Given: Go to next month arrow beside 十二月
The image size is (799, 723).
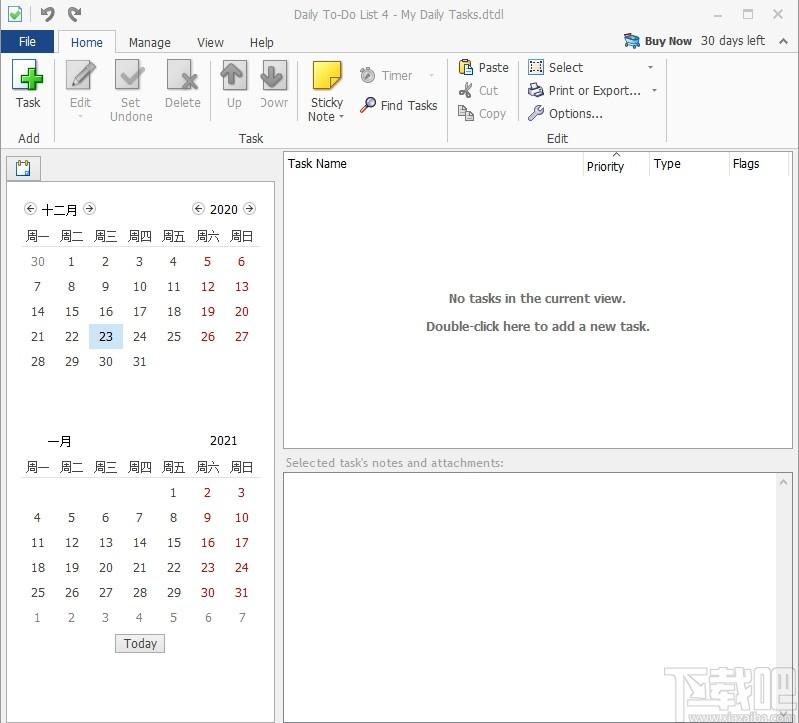Looking at the screenshot, I should pos(89,208).
